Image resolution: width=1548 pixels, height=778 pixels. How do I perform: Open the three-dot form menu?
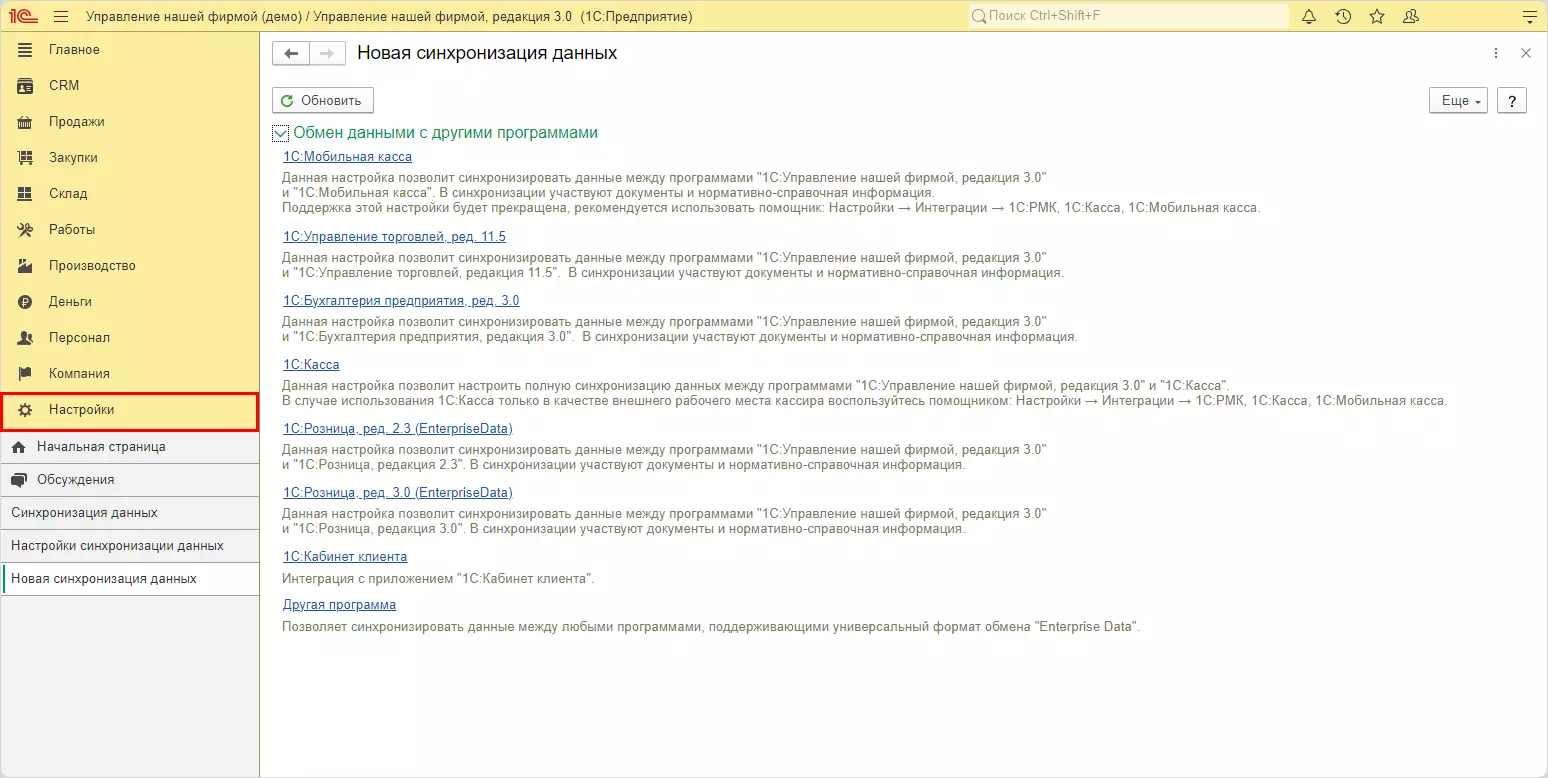tap(1496, 54)
